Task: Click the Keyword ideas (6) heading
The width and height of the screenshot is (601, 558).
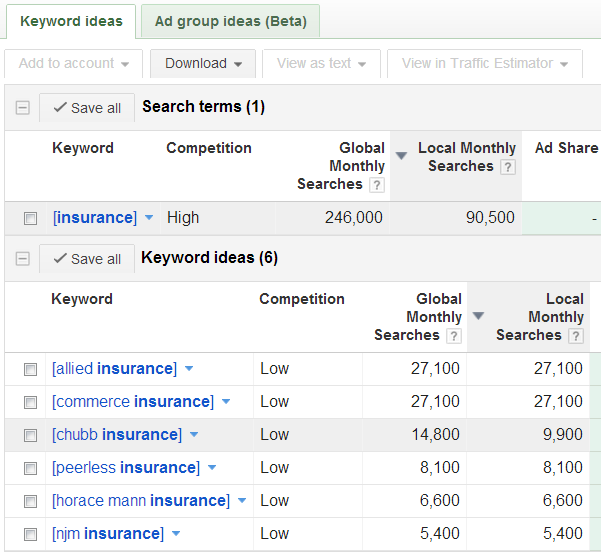Action: point(209,258)
